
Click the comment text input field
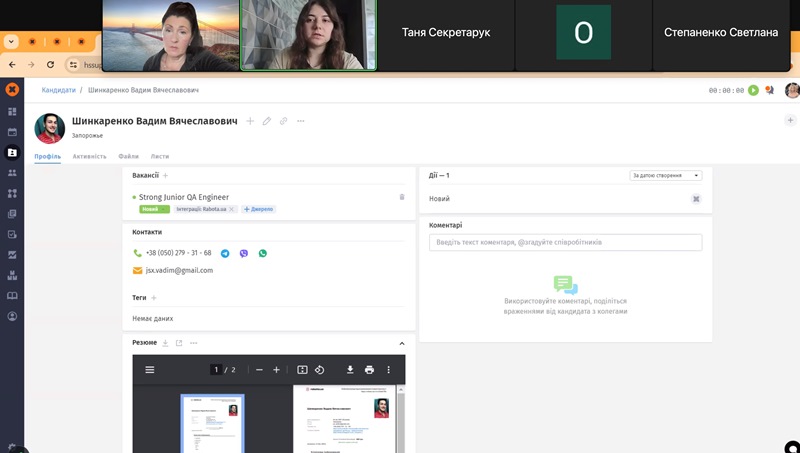(565, 243)
